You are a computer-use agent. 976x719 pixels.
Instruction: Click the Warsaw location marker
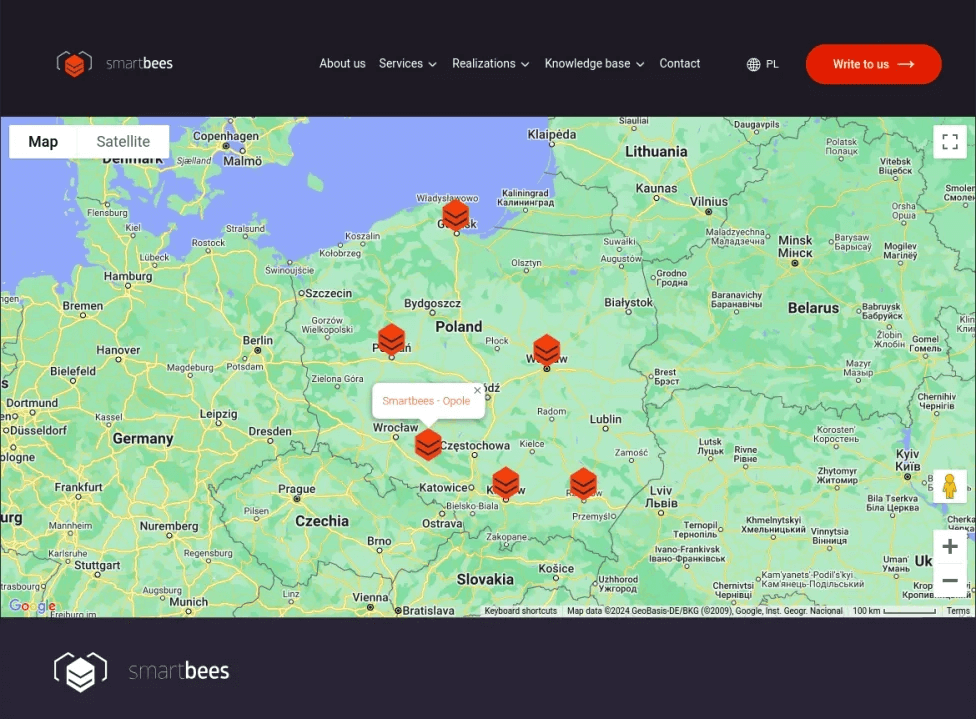(x=546, y=347)
